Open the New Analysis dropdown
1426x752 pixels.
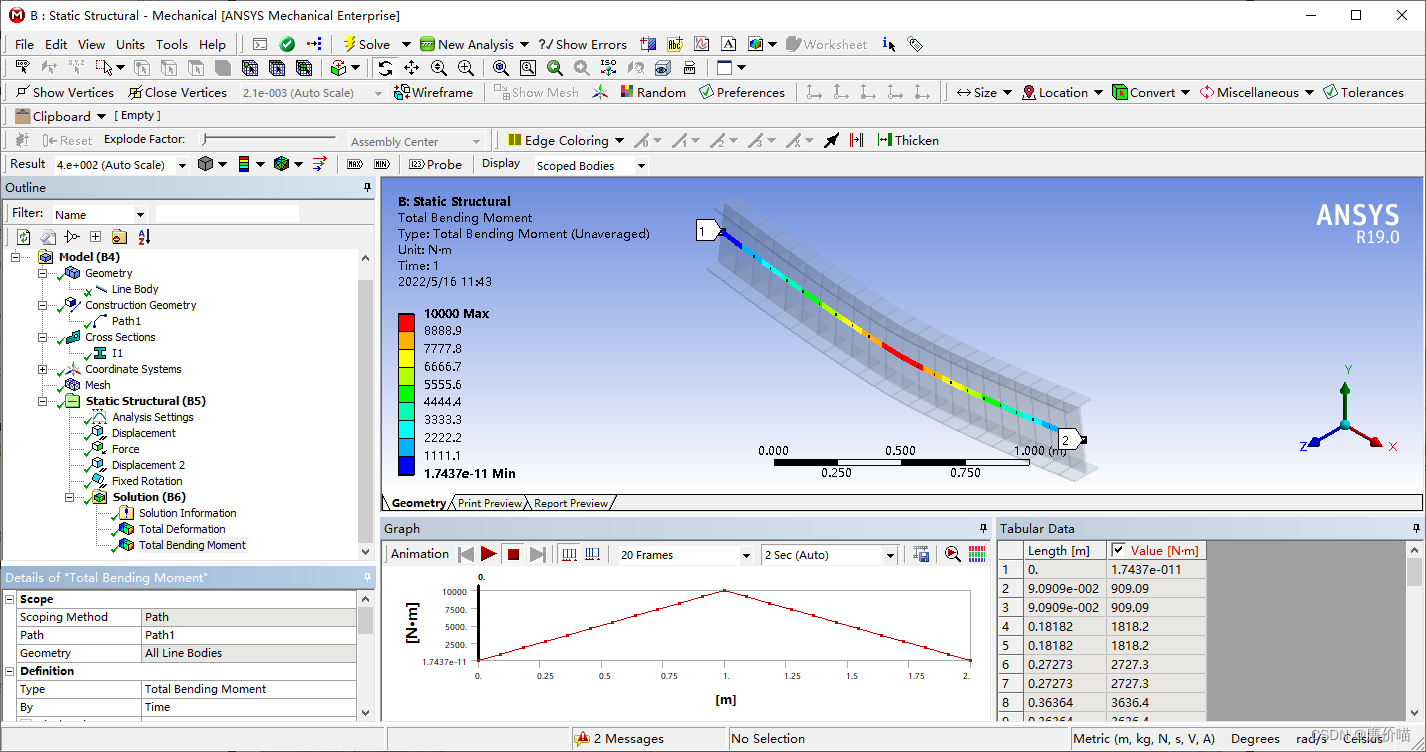[x=522, y=44]
